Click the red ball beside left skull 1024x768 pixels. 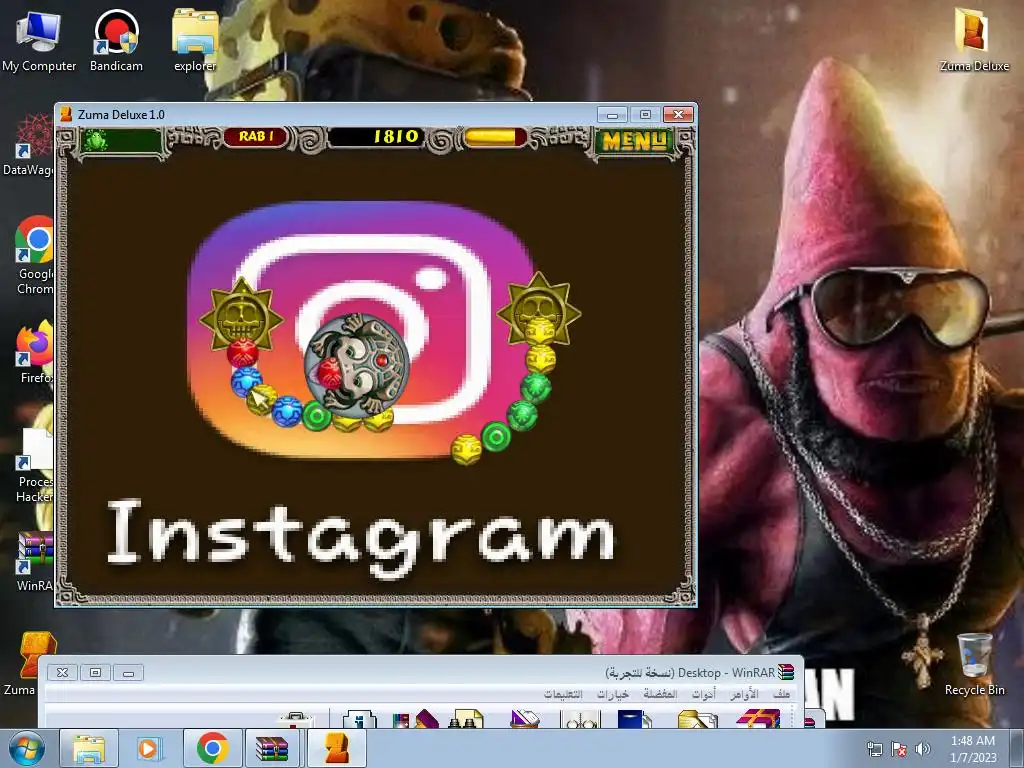pos(242,353)
